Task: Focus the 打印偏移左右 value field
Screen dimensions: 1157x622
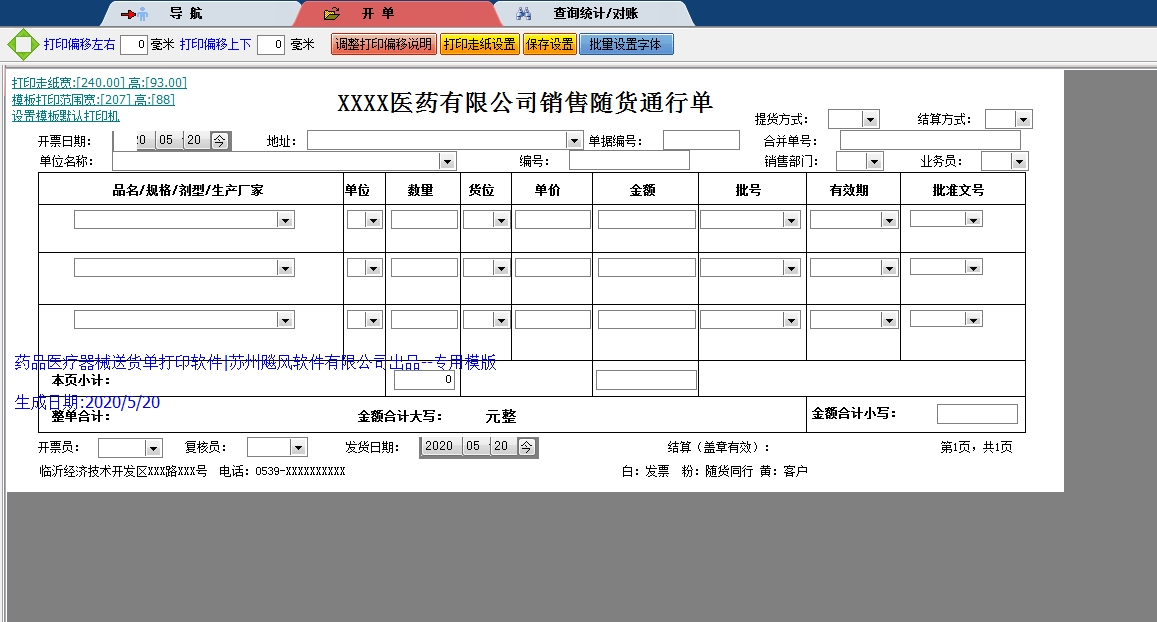Action: pyautogui.click(x=134, y=45)
